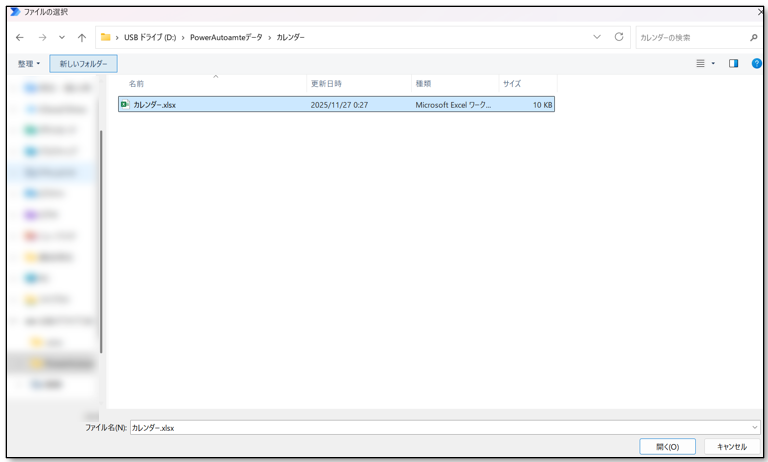Click the キャンセル button
The image size is (768, 462).
[x=732, y=447]
